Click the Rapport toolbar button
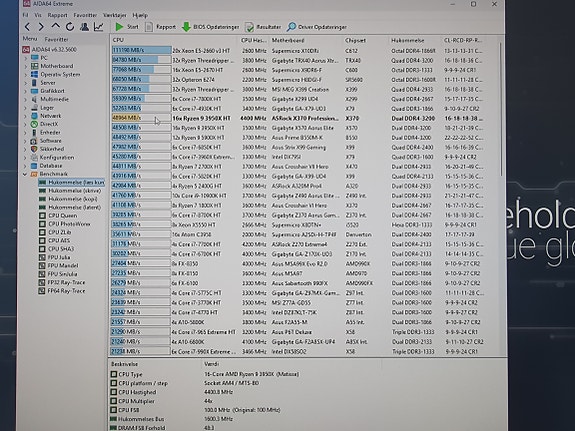 click(161, 27)
